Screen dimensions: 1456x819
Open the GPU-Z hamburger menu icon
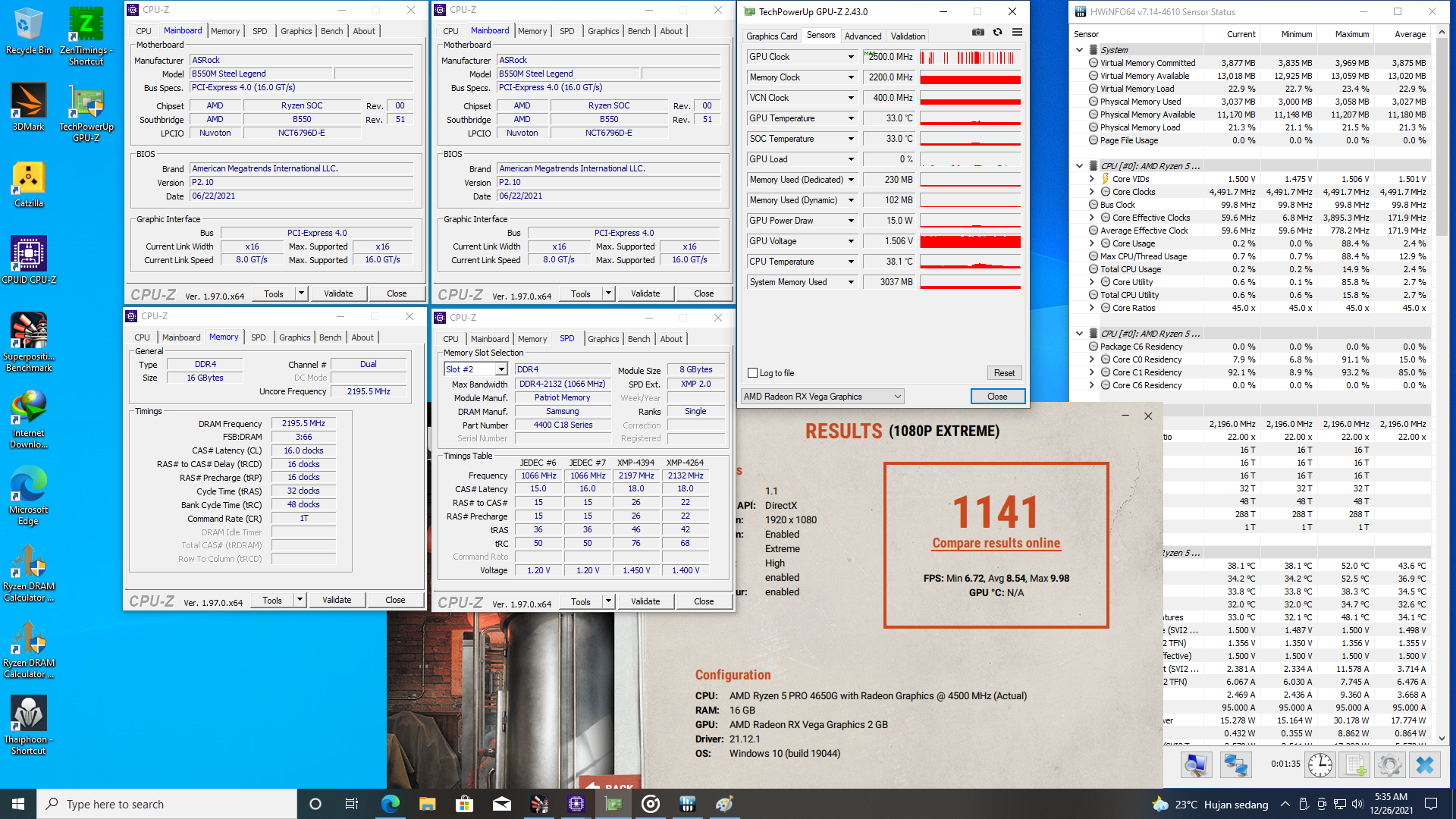[1017, 32]
